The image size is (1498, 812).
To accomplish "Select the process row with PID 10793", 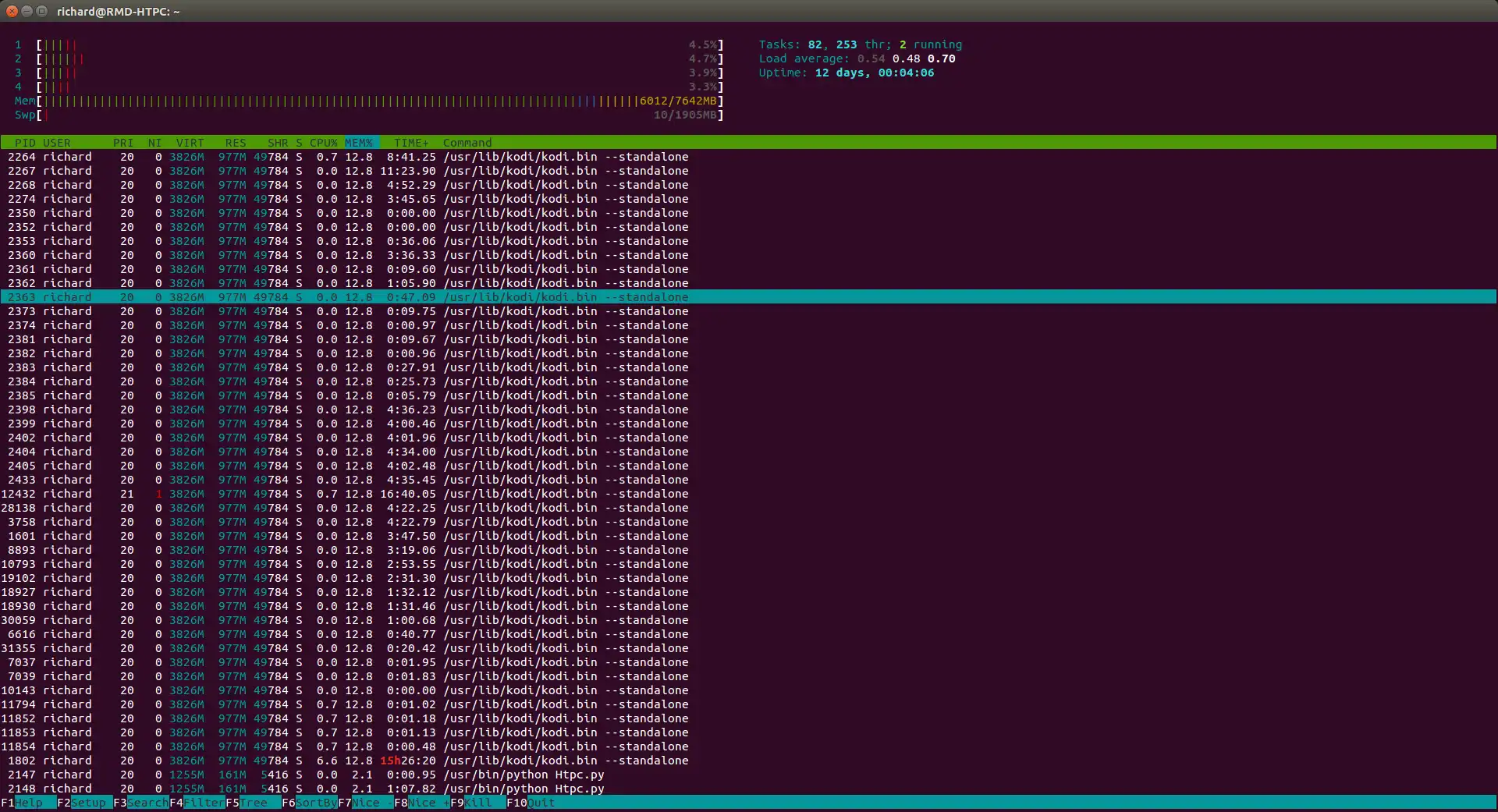I will click(x=748, y=564).
